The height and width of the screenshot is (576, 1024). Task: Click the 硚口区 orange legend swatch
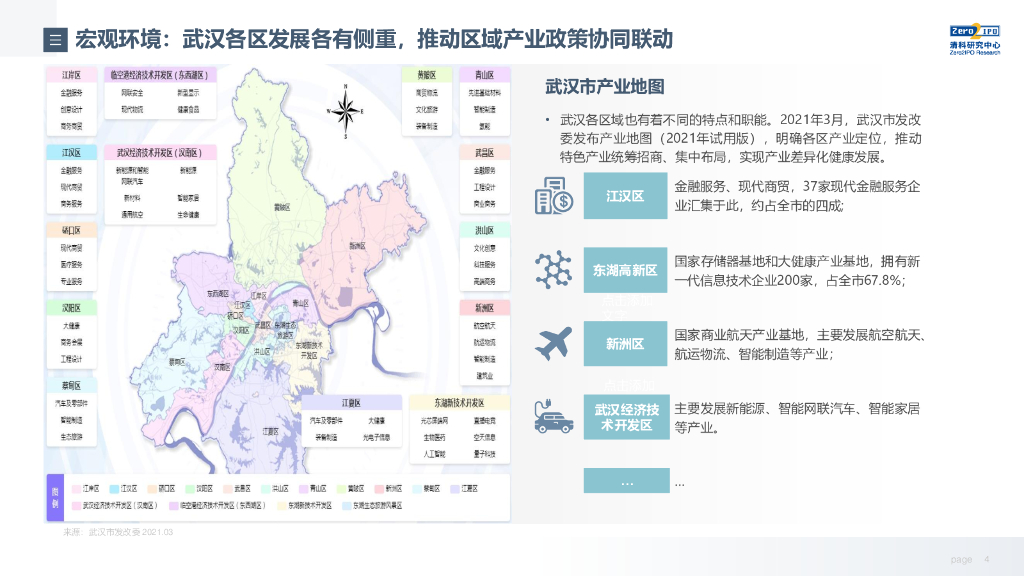[152, 488]
